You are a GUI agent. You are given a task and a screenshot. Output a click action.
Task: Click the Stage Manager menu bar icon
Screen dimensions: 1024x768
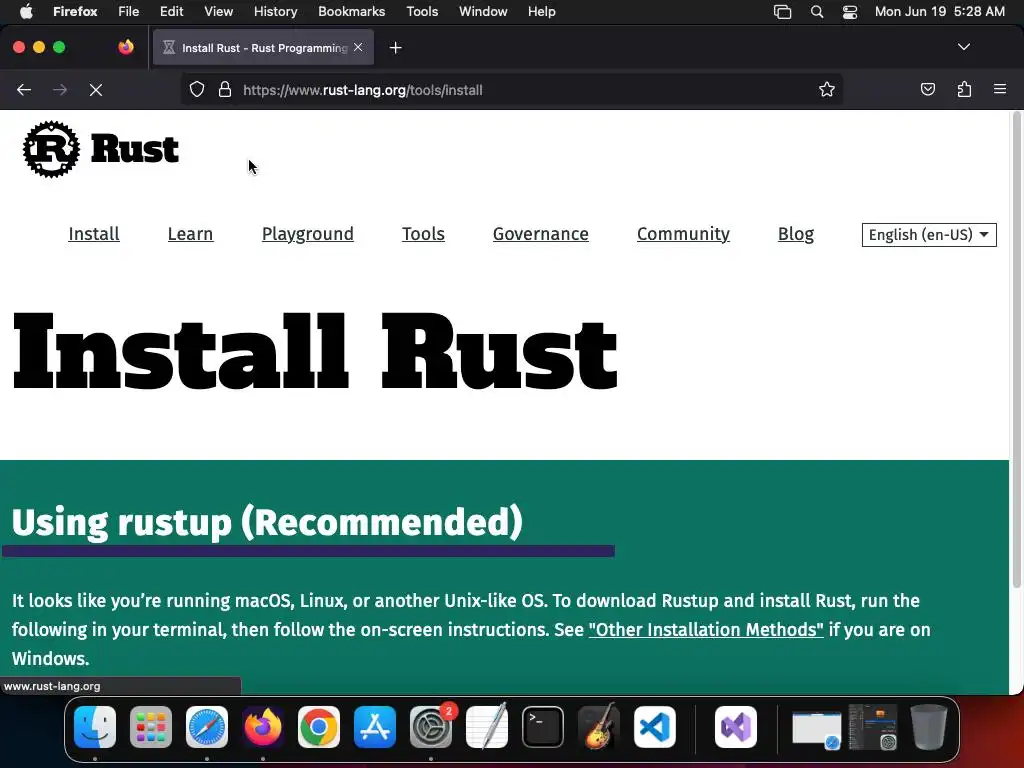tap(782, 11)
